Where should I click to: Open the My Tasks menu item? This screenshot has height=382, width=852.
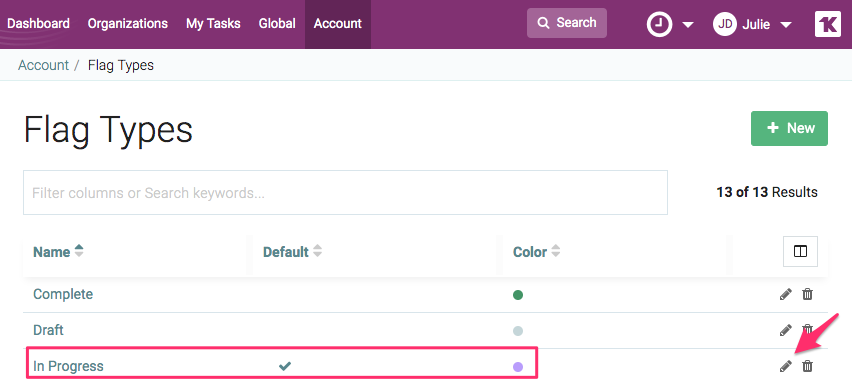[213, 24]
